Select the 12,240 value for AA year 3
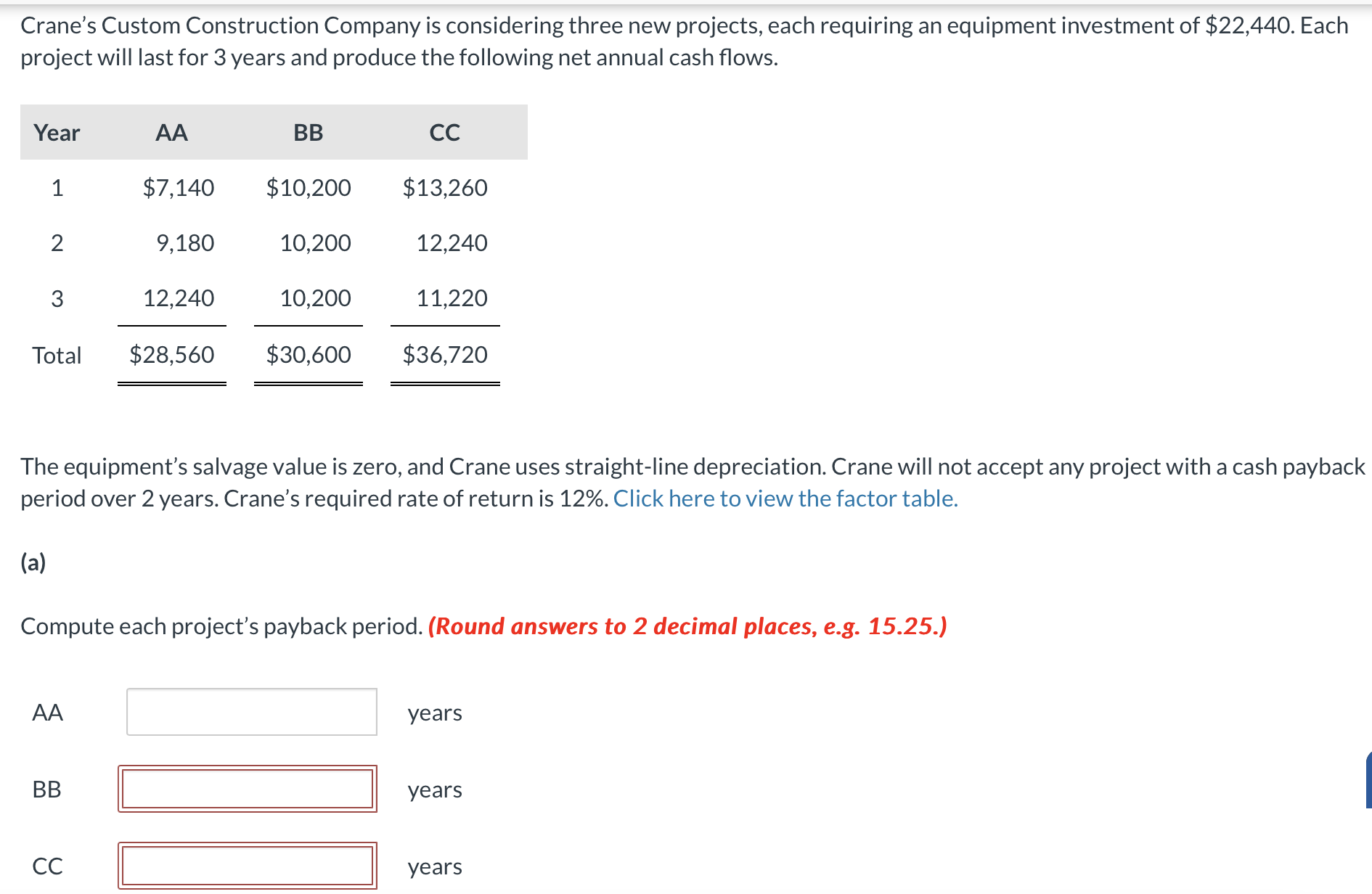 [179, 297]
